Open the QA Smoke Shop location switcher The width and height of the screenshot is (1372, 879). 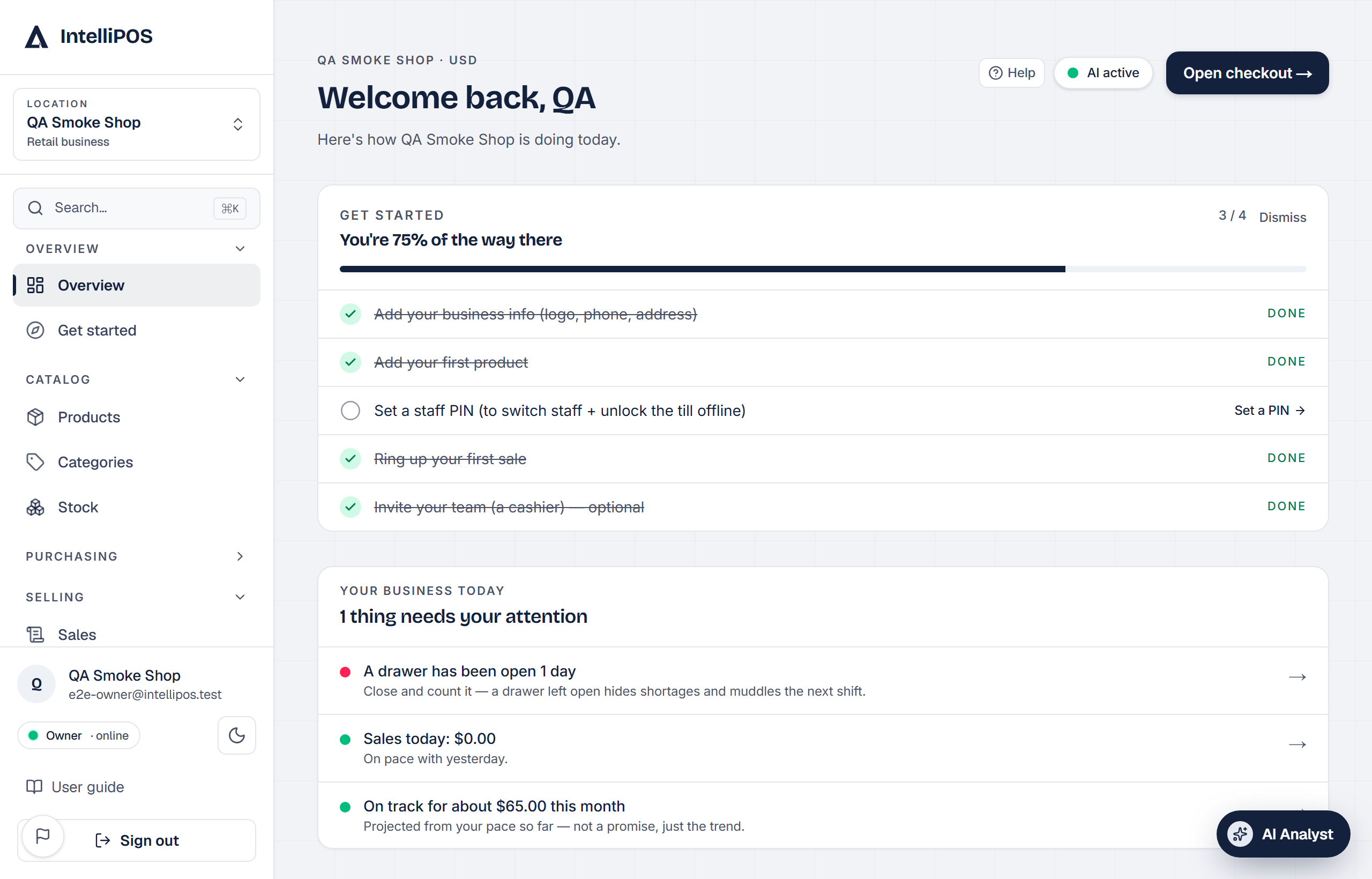137,124
